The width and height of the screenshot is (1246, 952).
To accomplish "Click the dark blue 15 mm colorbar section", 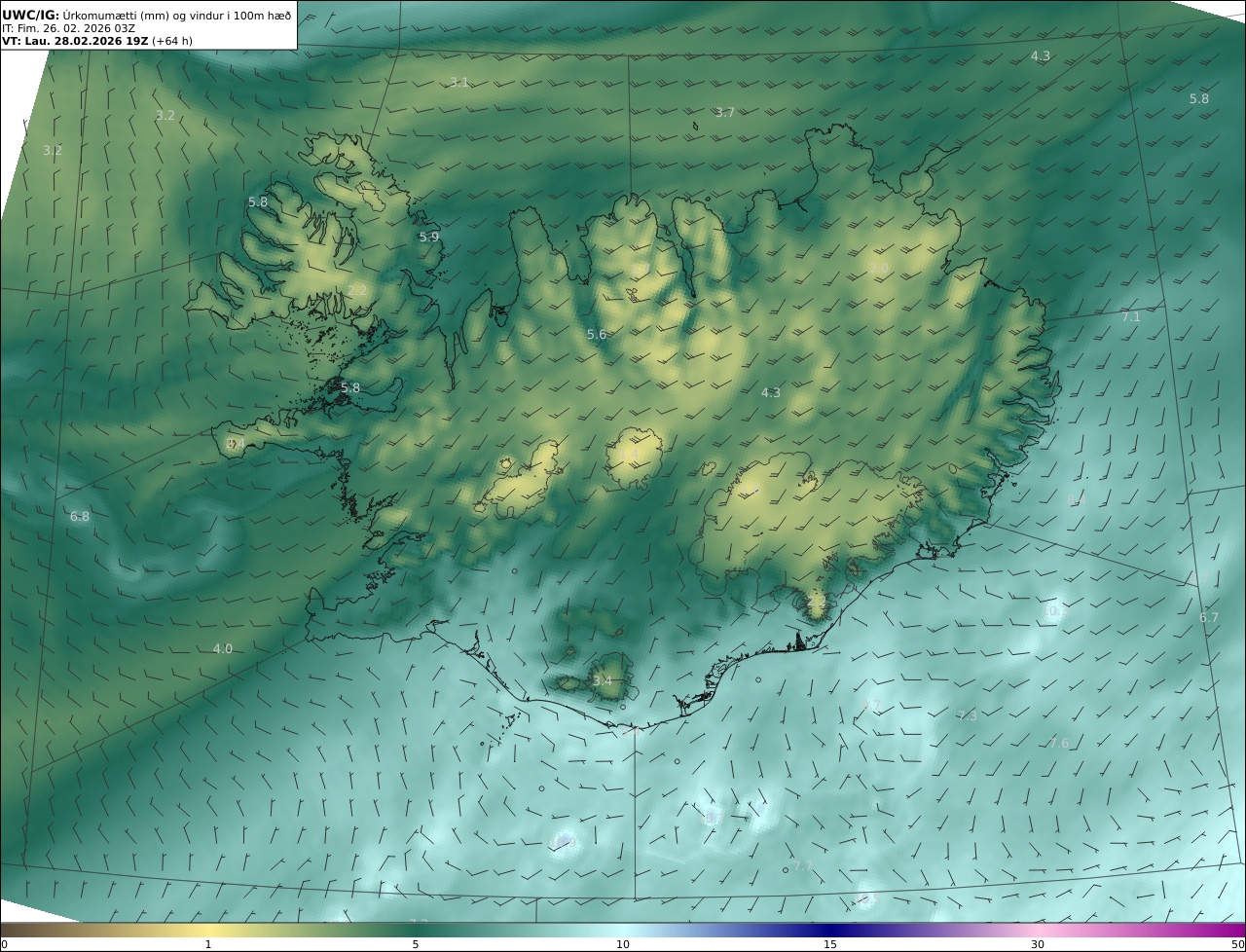I will [x=830, y=931].
